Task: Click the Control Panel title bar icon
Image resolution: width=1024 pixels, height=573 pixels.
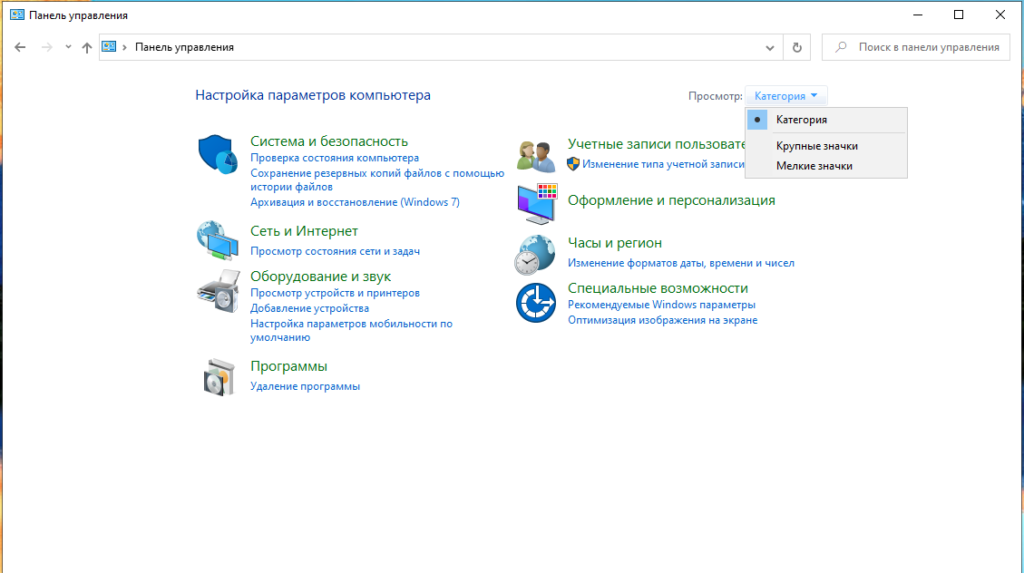Action: click(x=17, y=15)
